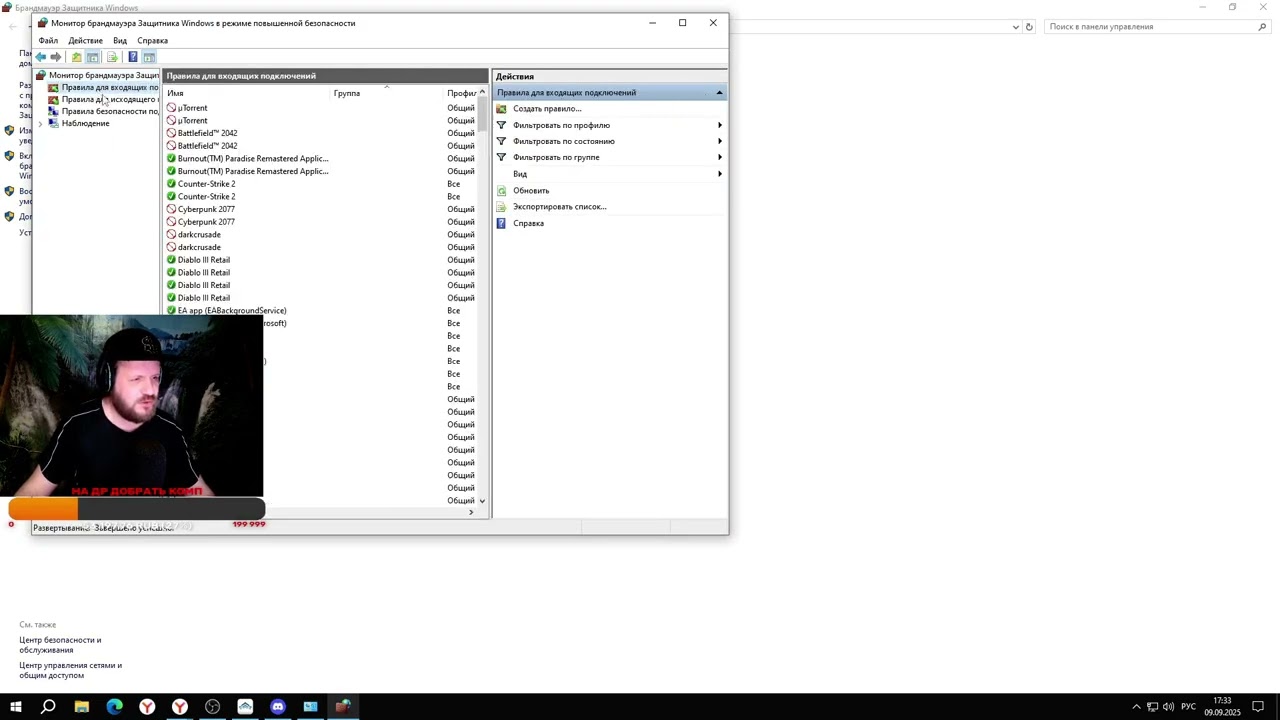Click the Back arrow in firewall toolbar

(x=41, y=57)
